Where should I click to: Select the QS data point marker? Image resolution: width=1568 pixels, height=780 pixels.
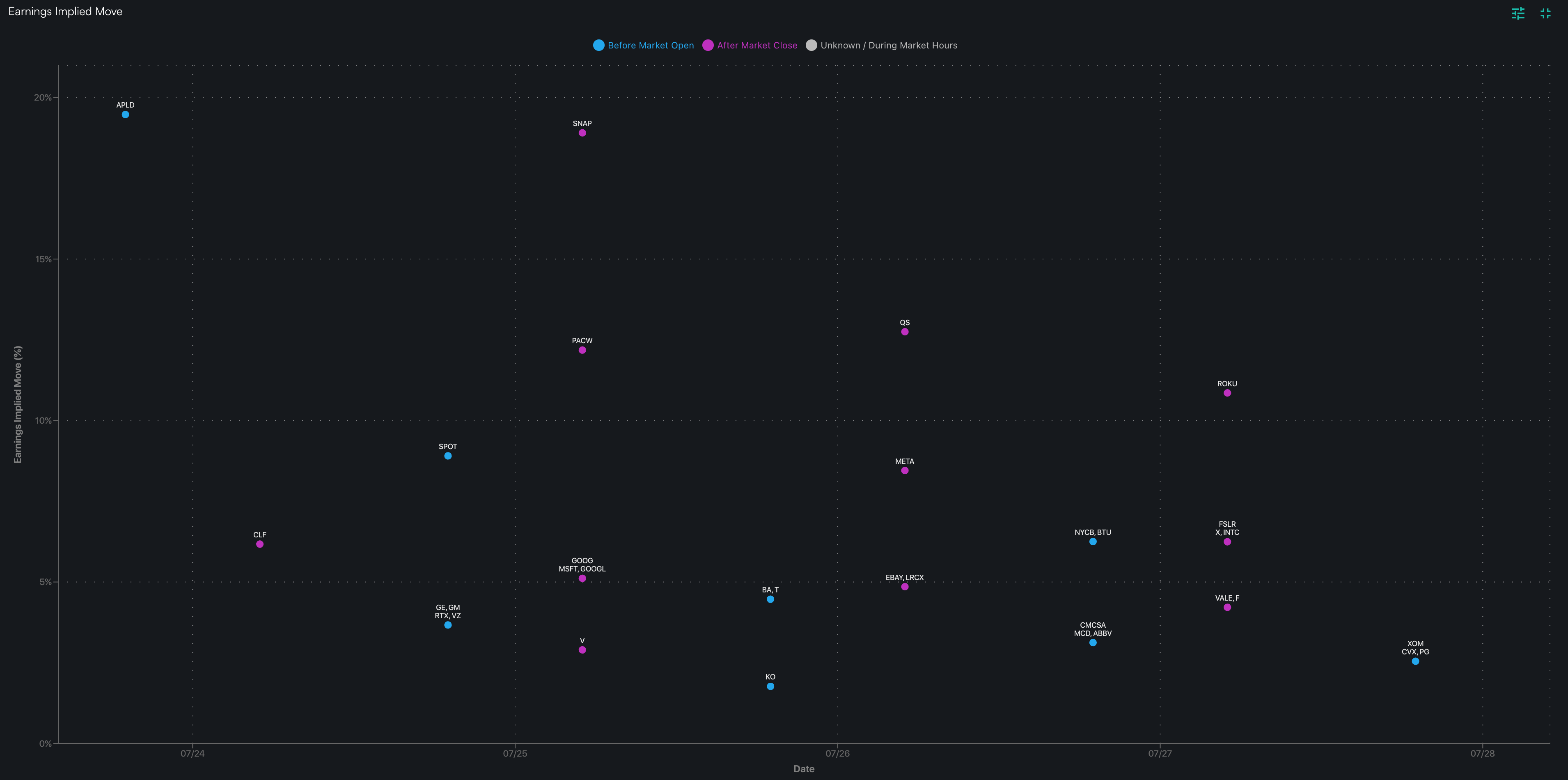pyautogui.click(x=905, y=332)
